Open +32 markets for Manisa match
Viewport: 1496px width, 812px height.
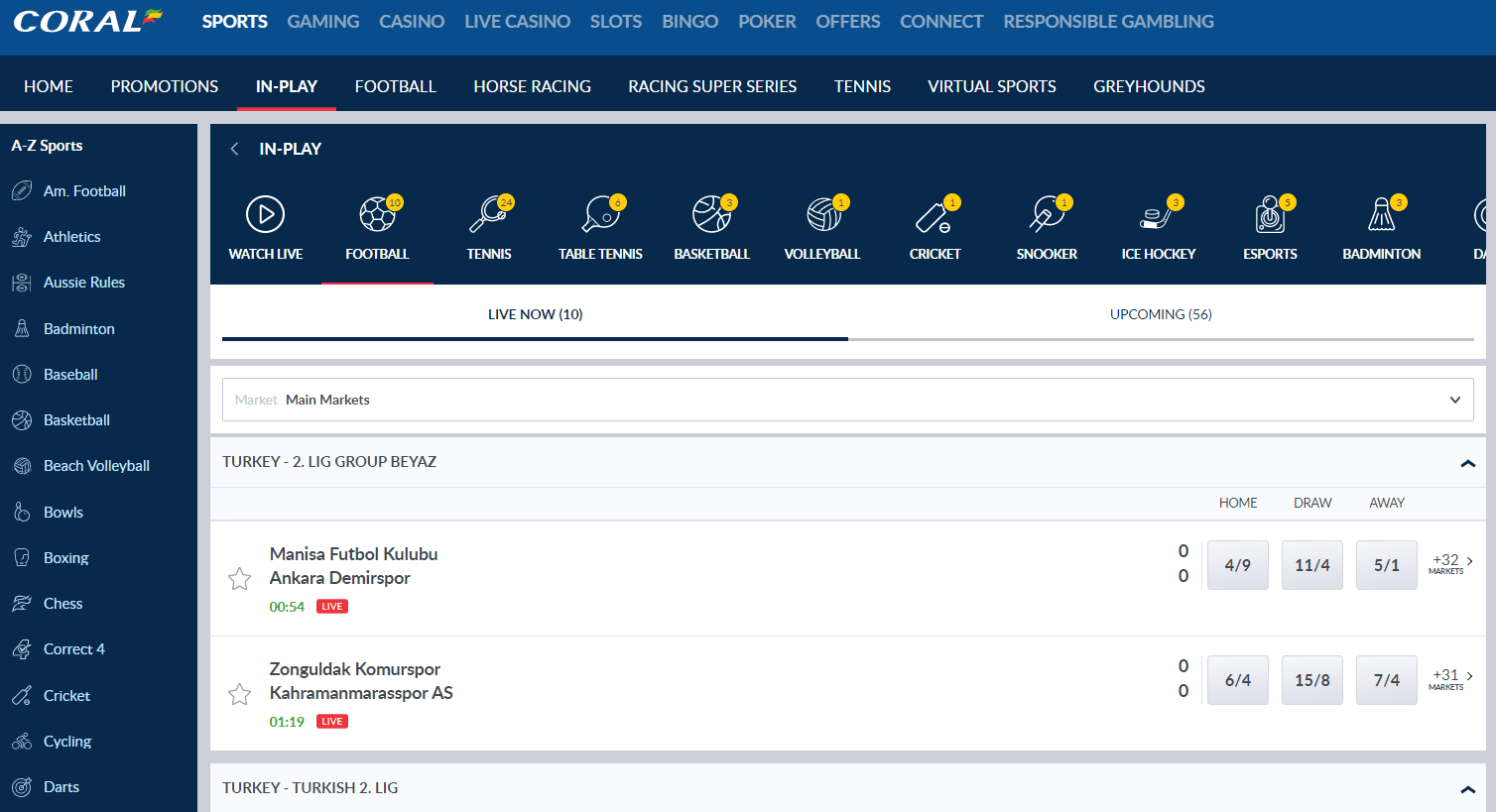tap(1450, 563)
